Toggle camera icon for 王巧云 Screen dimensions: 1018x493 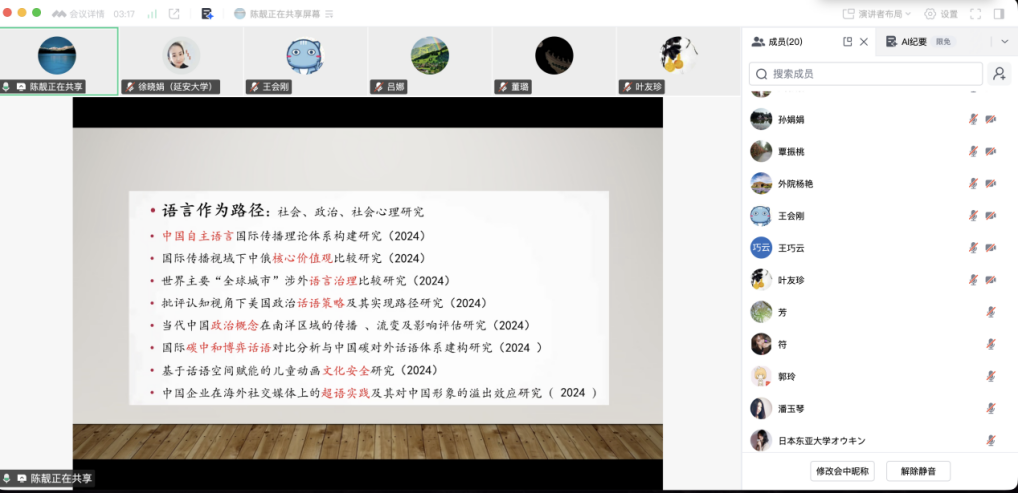click(990, 247)
